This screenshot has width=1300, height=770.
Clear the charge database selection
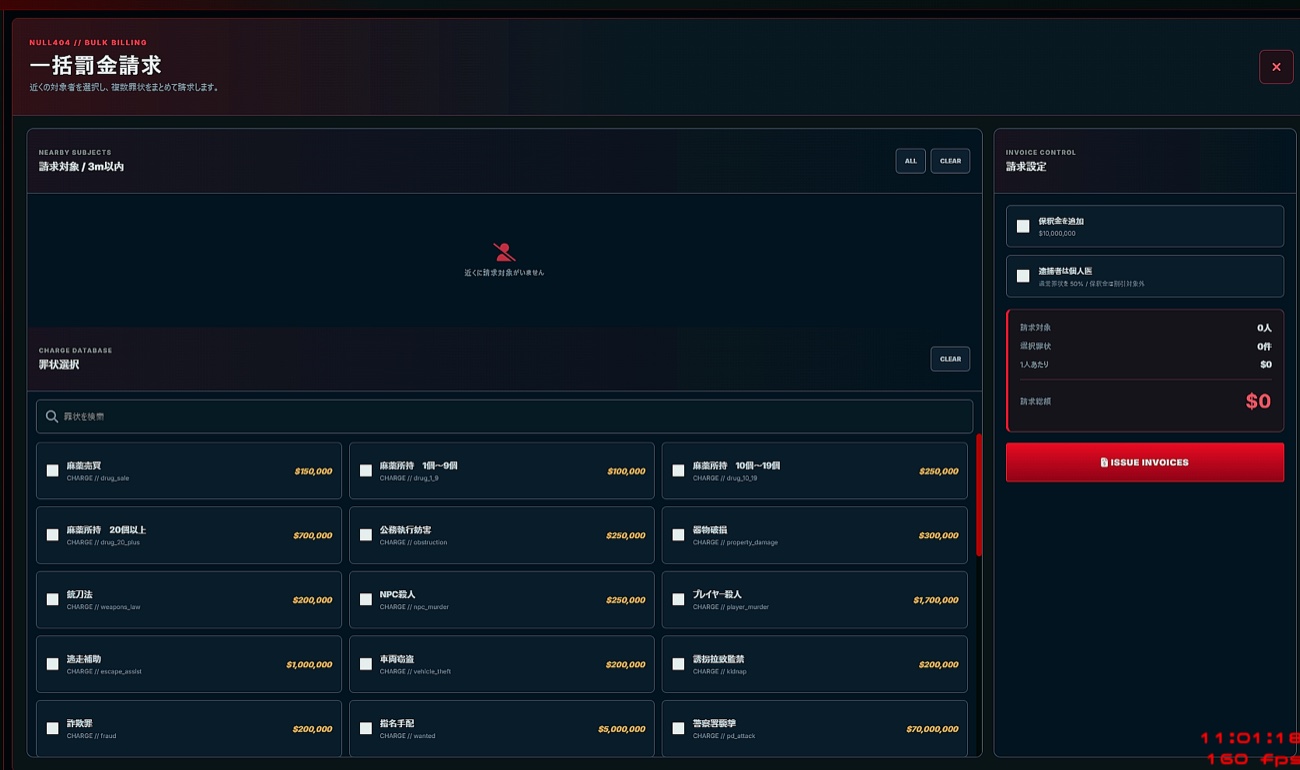[950, 358]
